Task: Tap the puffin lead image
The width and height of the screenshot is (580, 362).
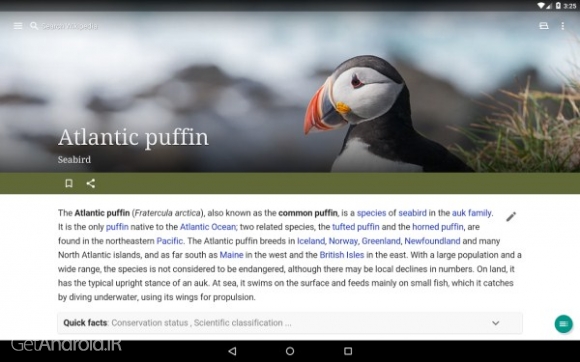Action: click(x=290, y=92)
